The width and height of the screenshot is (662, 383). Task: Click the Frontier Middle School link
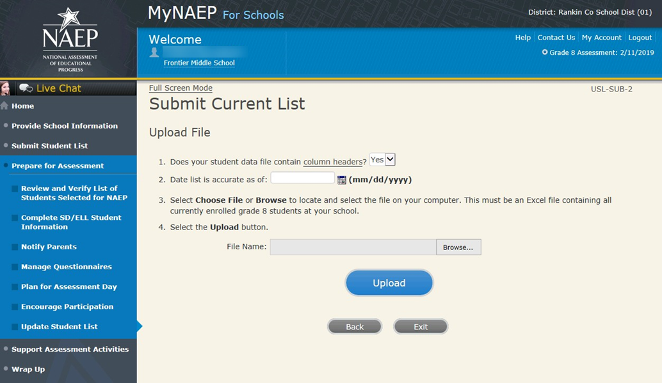[x=199, y=63]
